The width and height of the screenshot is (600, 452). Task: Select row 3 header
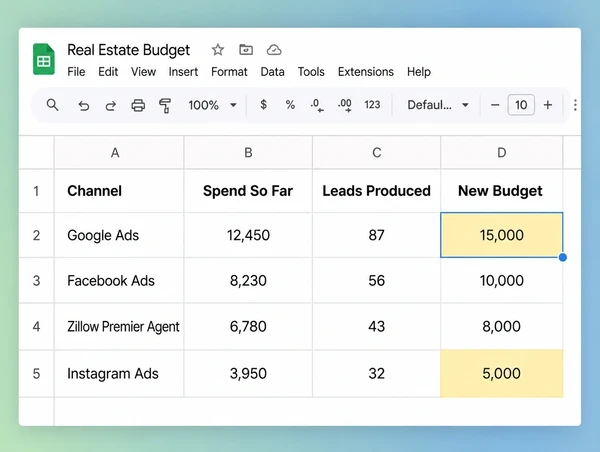point(36,281)
